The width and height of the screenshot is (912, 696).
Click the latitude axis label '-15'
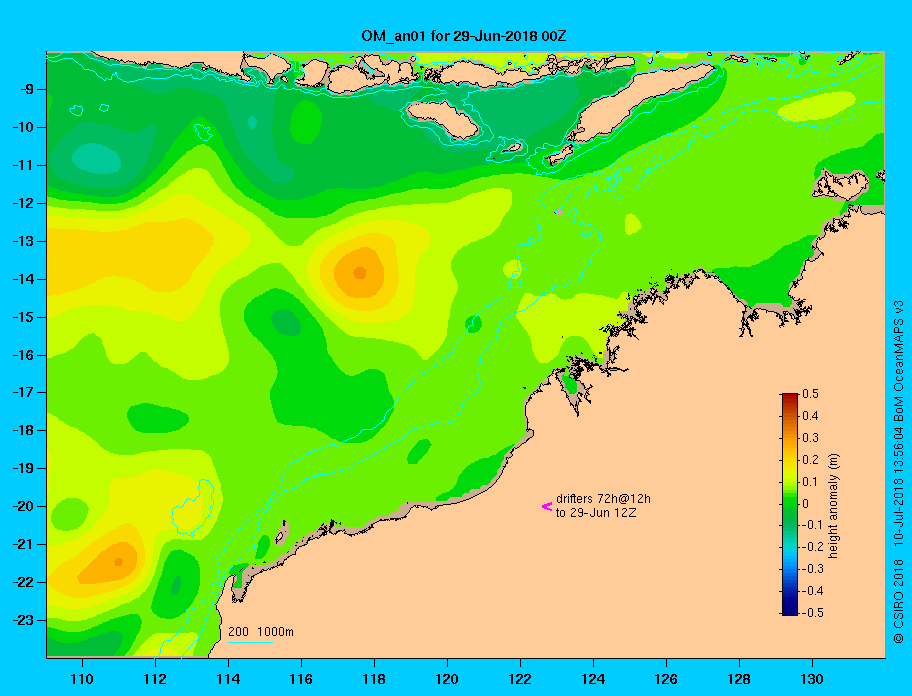coord(23,317)
